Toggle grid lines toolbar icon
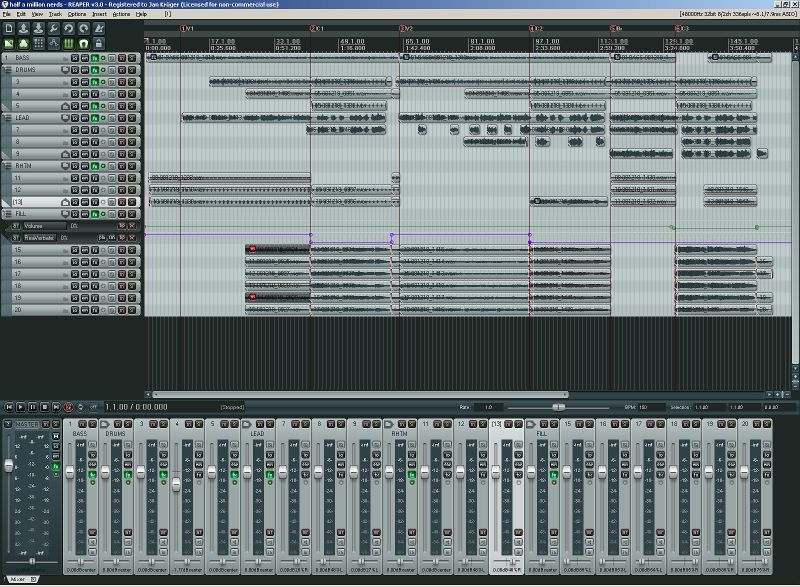The image size is (800, 587). [x=68, y=44]
